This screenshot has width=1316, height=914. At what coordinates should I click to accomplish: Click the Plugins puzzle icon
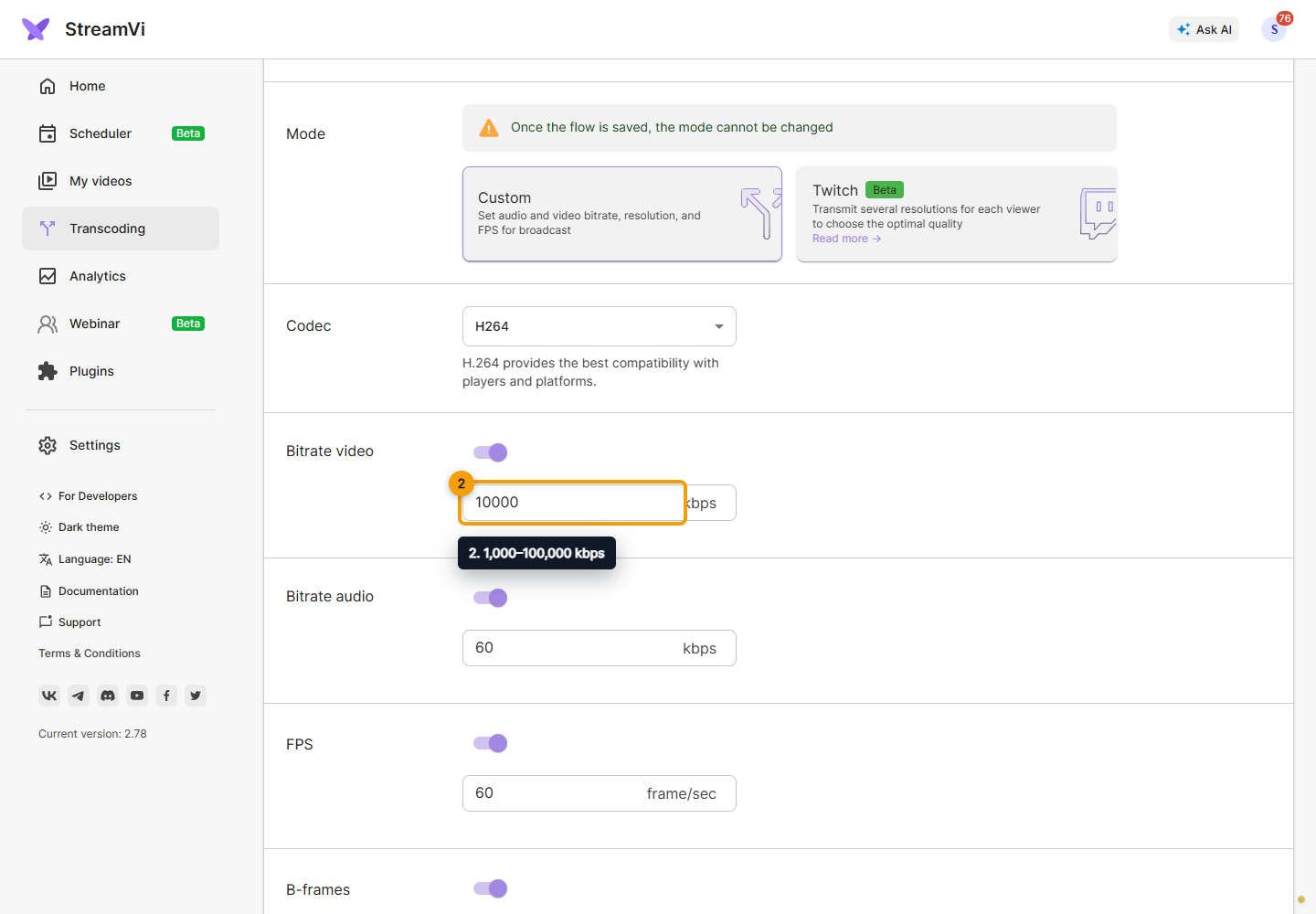[x=48, y=371]
